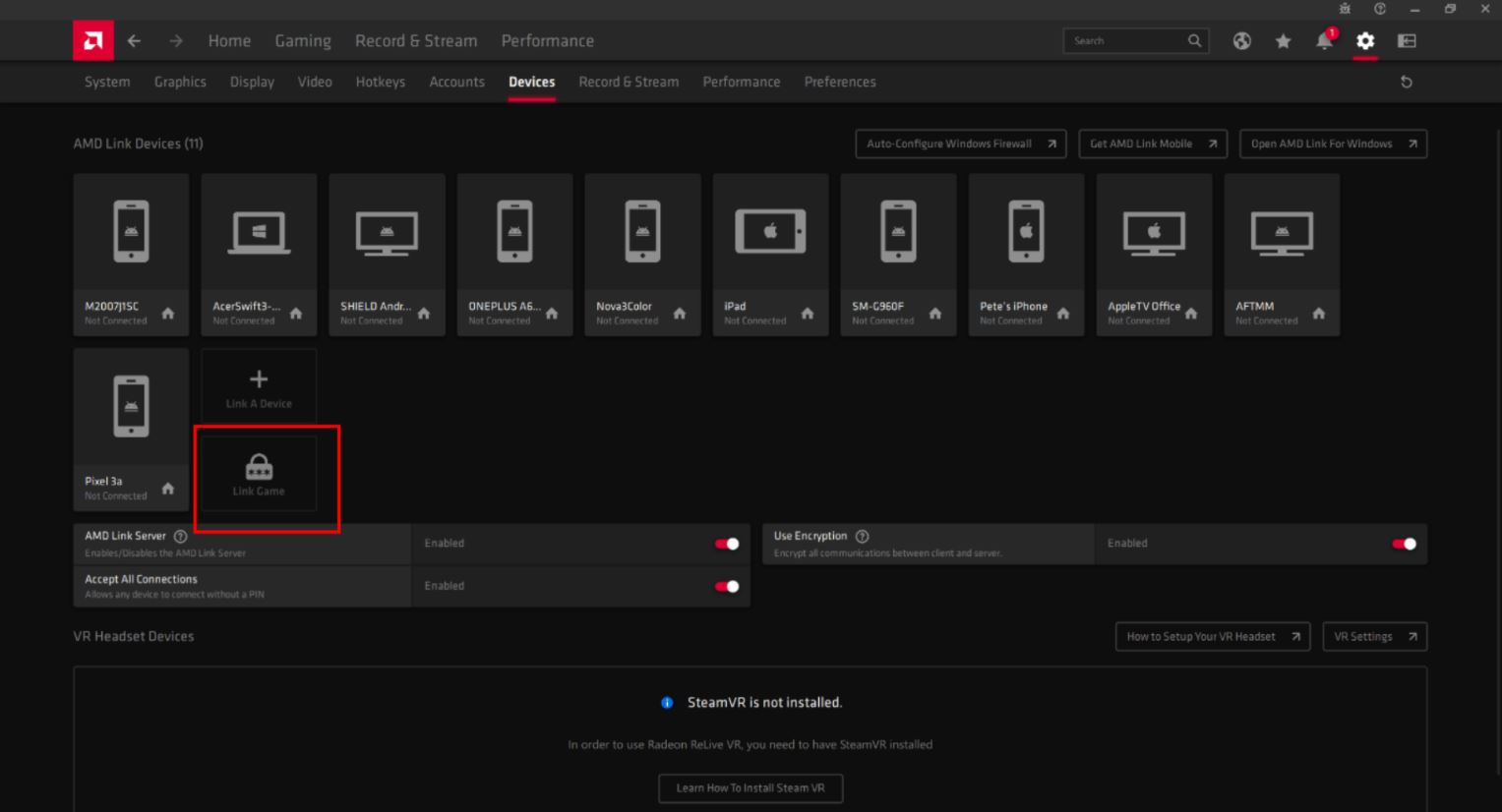This screenshot has height=812, width=1502.
Task: Switch to the Preferences tab
Action: 840,82
